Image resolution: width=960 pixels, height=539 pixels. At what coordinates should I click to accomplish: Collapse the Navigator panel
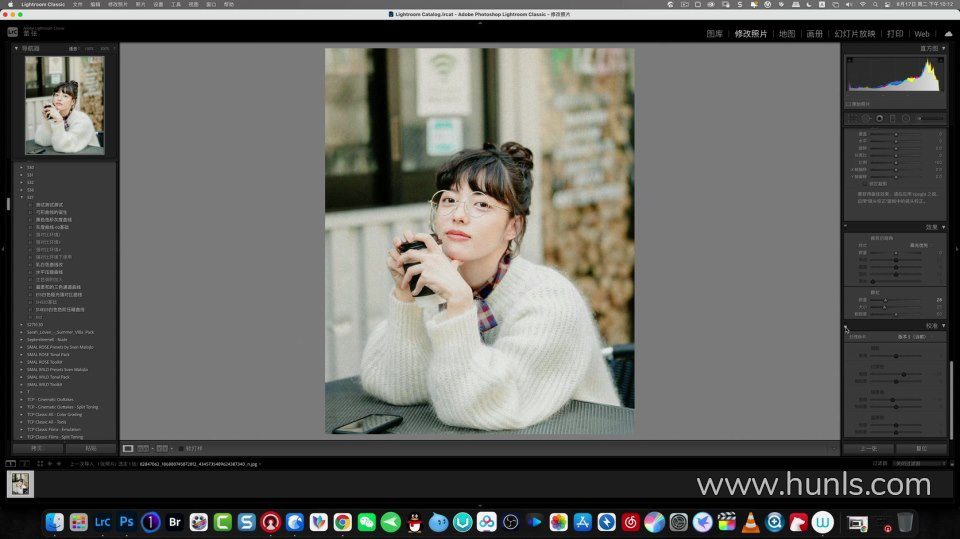(17, 48)
